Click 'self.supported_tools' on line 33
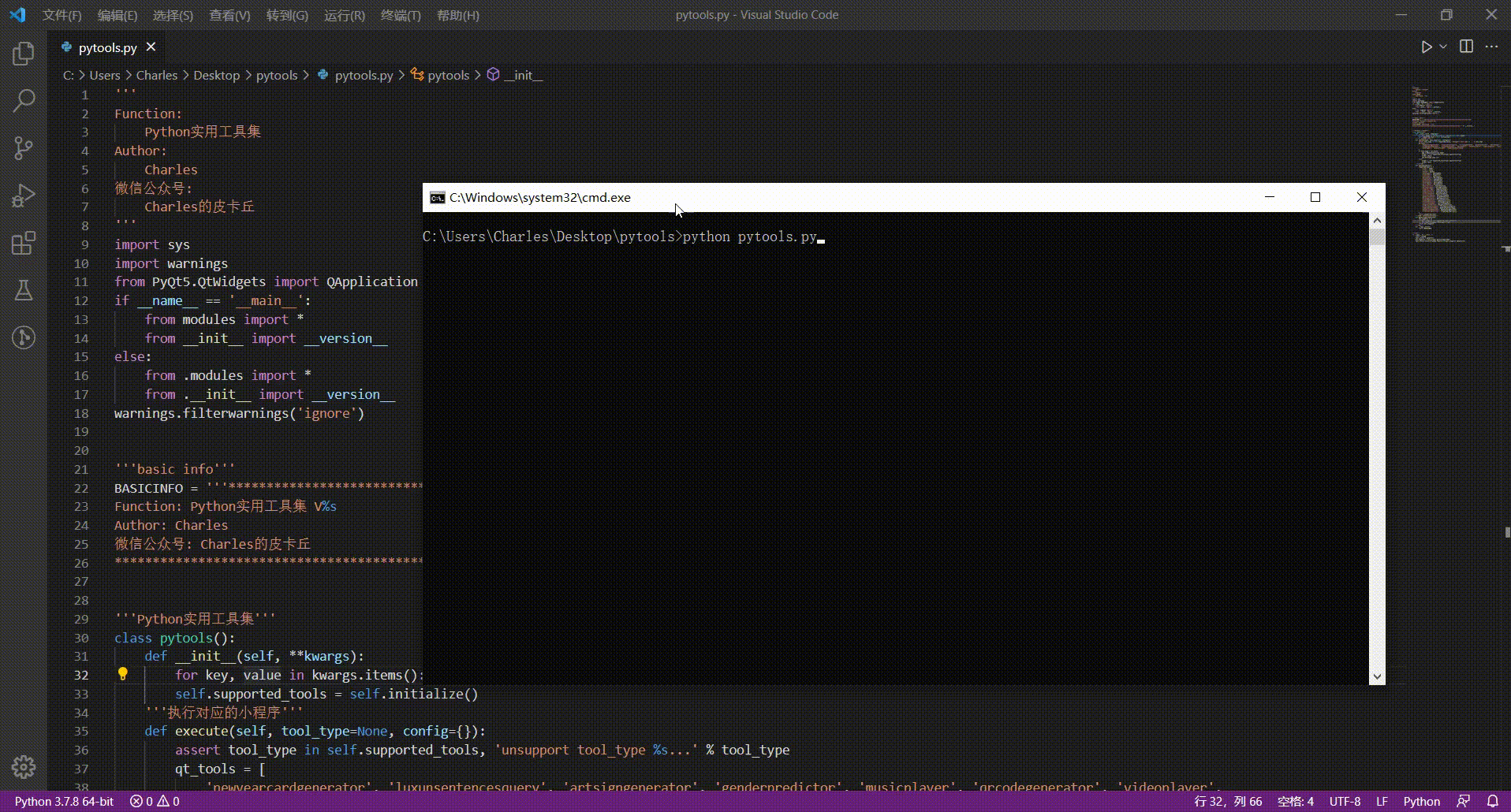Screen dimensions: 1511x812 point(251,694)
